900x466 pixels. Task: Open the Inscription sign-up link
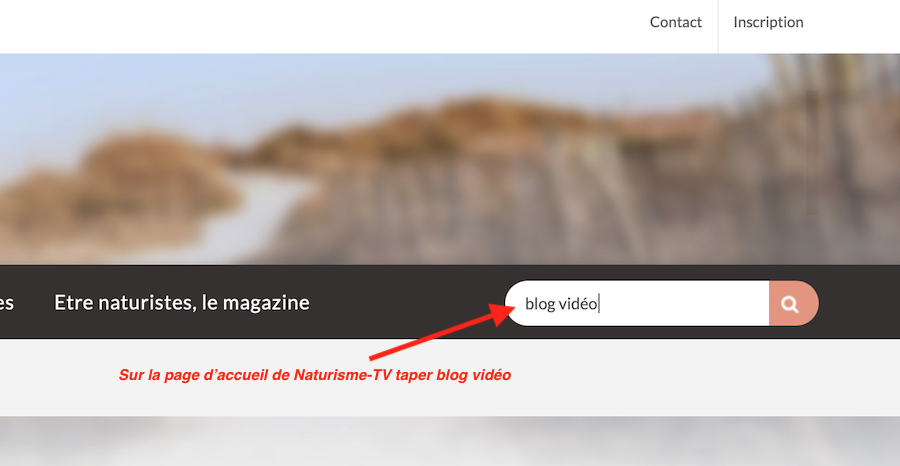click(x=768, y=22)
